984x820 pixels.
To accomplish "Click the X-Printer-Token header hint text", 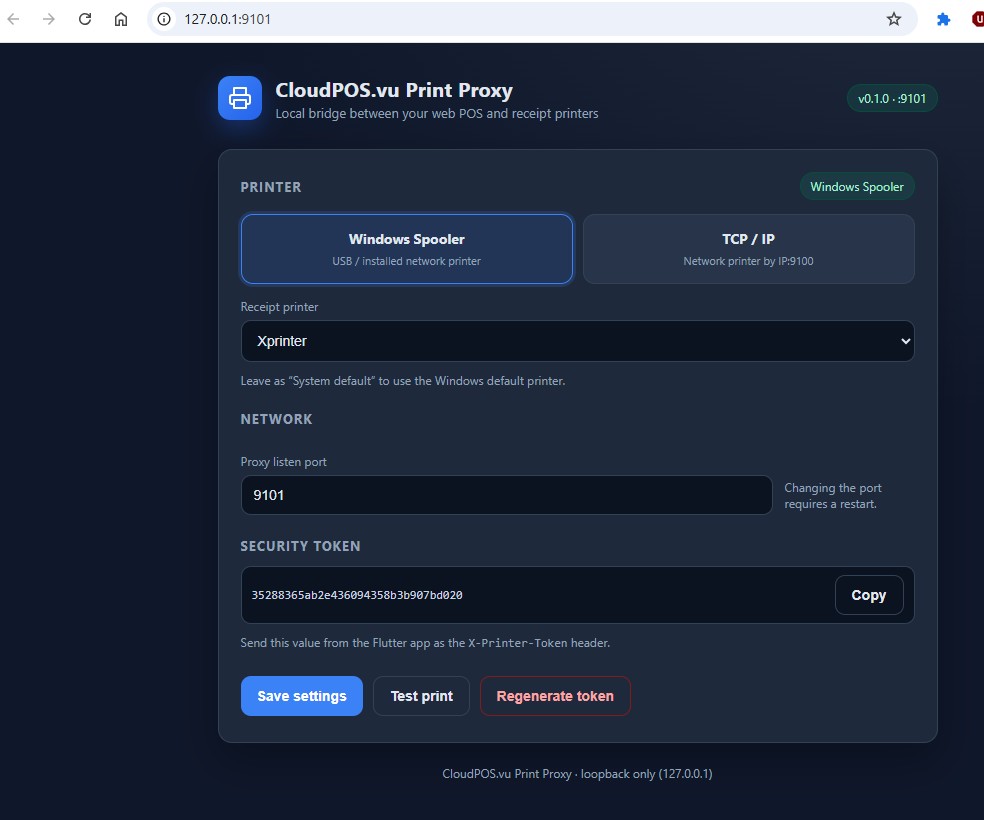I will [425, 642].
